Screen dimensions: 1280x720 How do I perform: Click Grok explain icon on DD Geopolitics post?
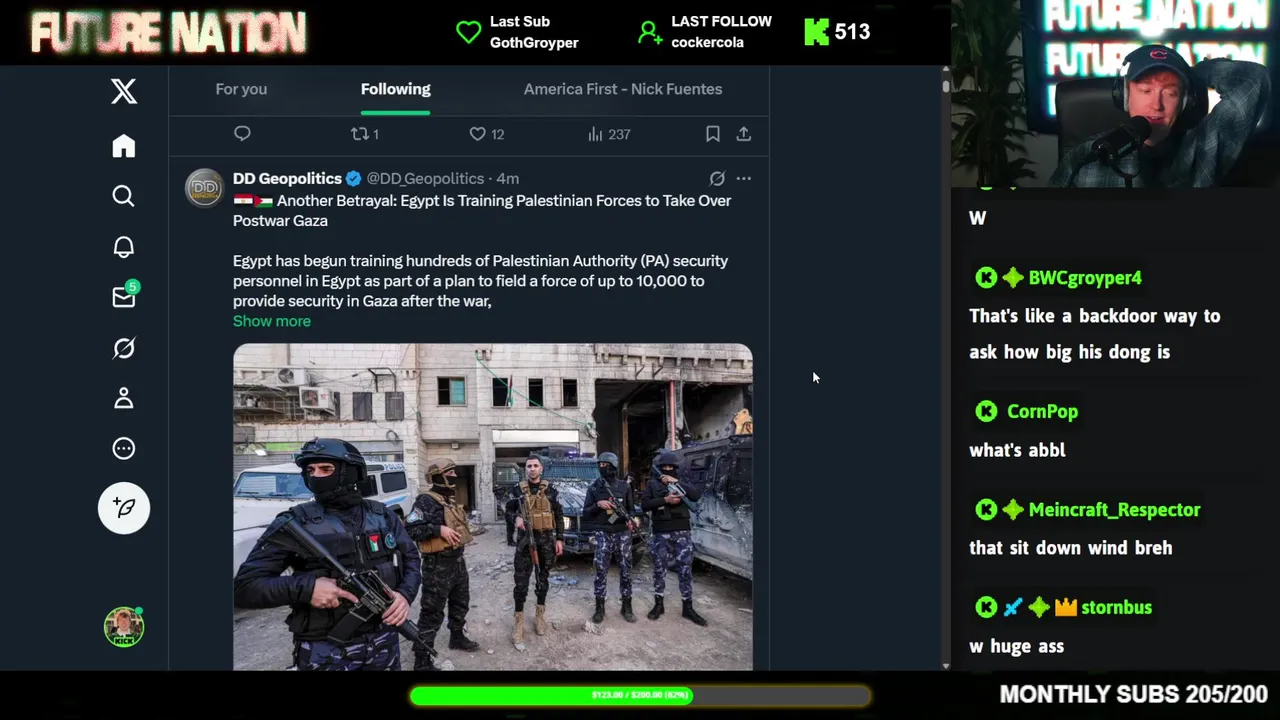[717, 179]
